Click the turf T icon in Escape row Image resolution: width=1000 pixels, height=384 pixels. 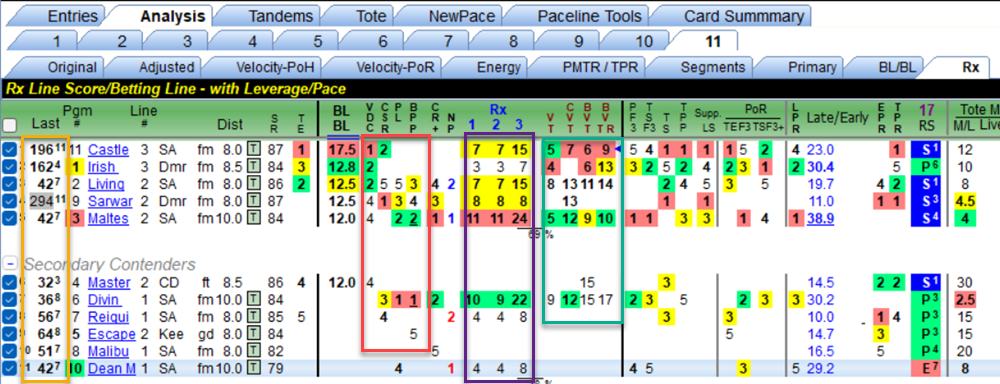pos(254,334)
